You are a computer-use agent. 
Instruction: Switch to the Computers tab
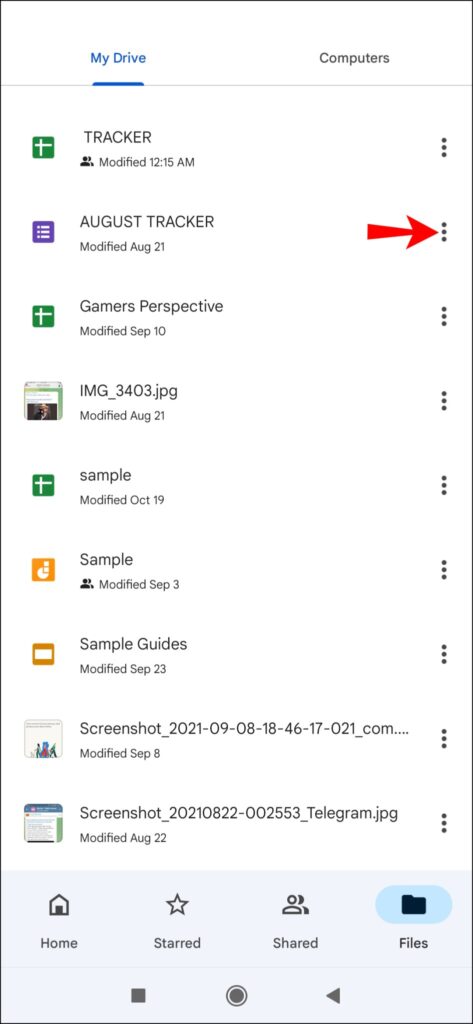click(354, 58)
